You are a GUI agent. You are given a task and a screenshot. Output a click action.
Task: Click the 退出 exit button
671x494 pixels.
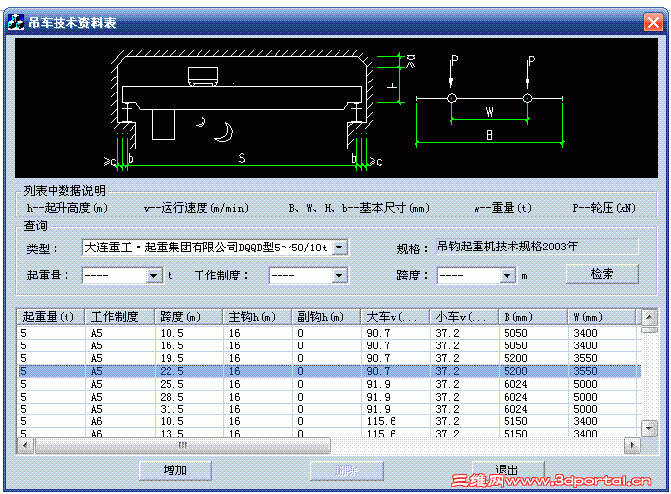pos(508,470)
